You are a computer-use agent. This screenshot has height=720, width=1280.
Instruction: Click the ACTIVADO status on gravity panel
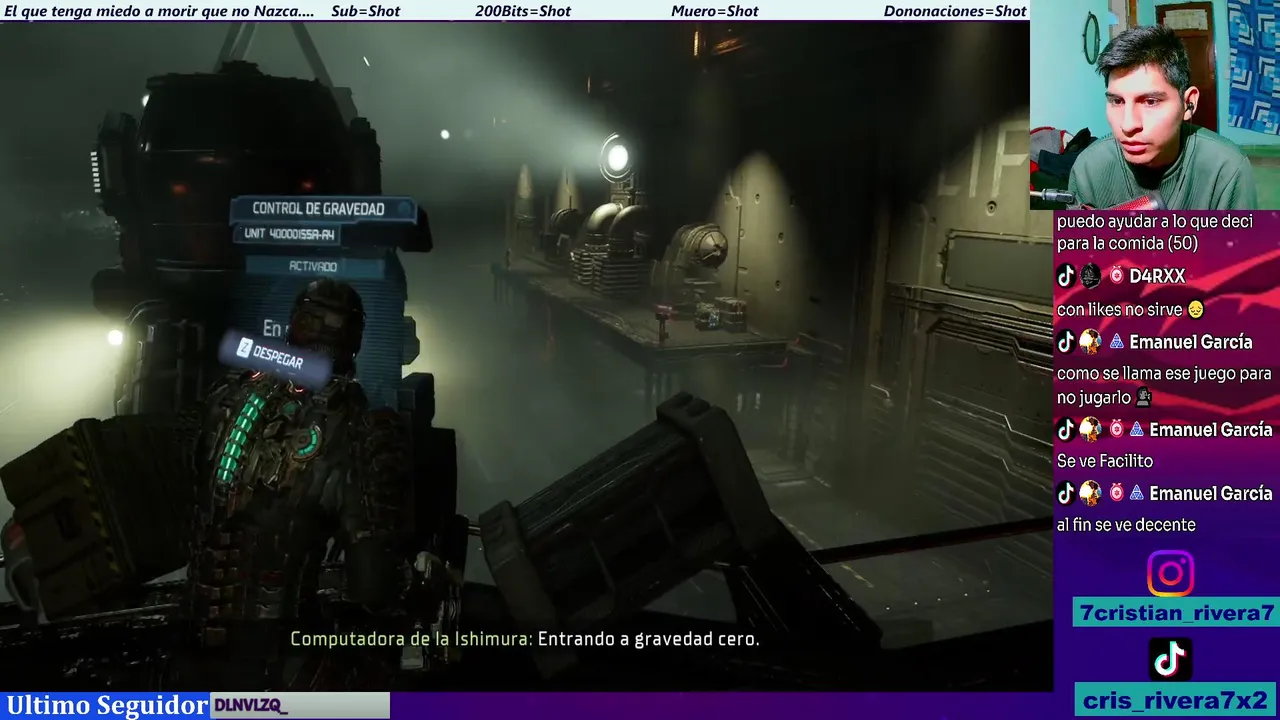313,267
